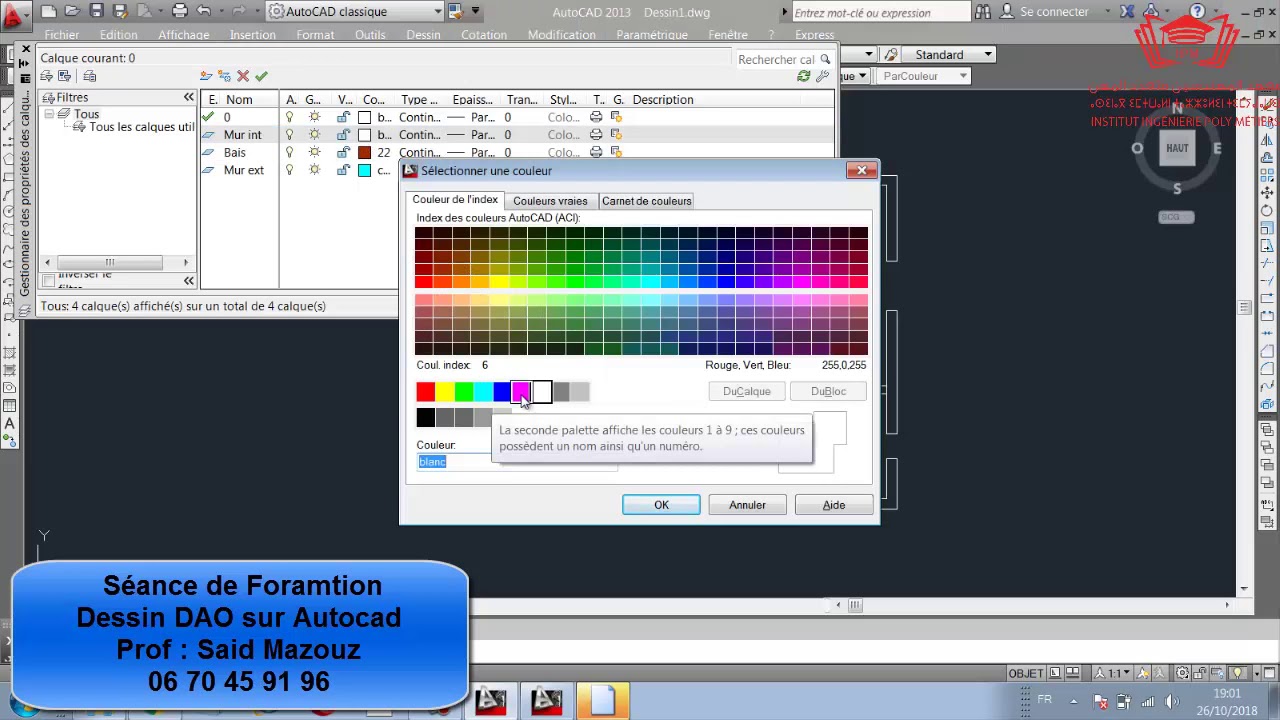Screen dimensions: 1280x720
Task: Click the New drawing icon in quick access toolbar
Action: point(48,11)
